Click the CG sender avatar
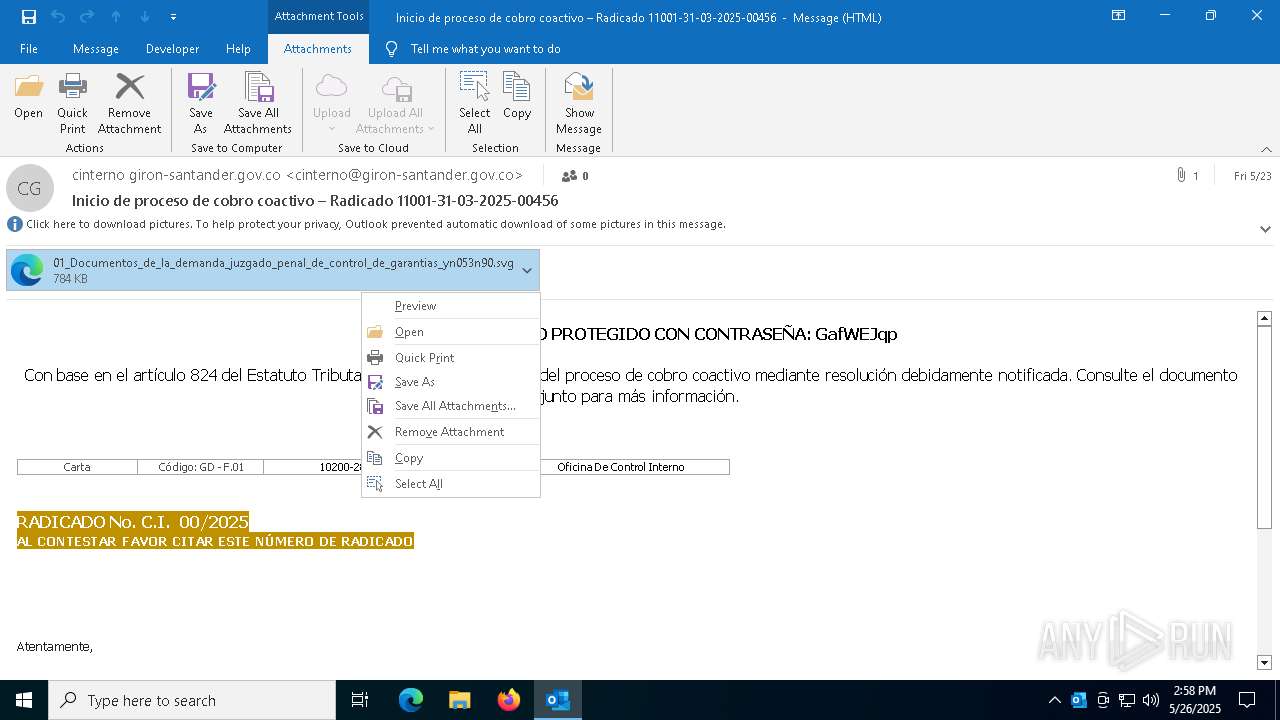The width and height of the screenshot is (1280, 720). [x=30, y=188]
